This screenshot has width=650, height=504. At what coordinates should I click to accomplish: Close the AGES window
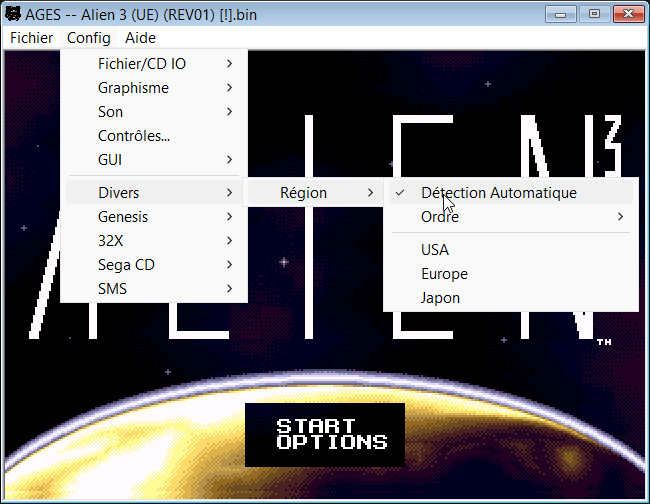[628, 15]
